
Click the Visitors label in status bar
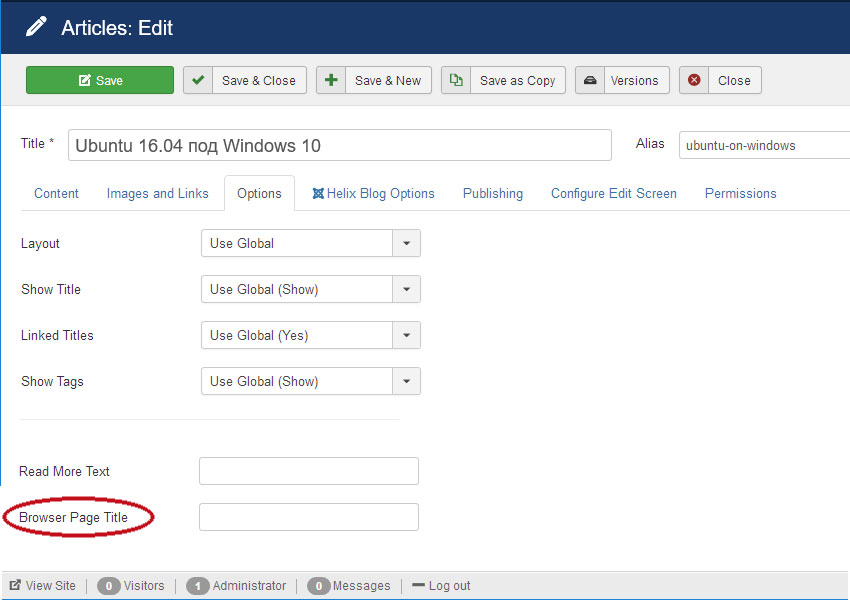(x=144, y=586)
